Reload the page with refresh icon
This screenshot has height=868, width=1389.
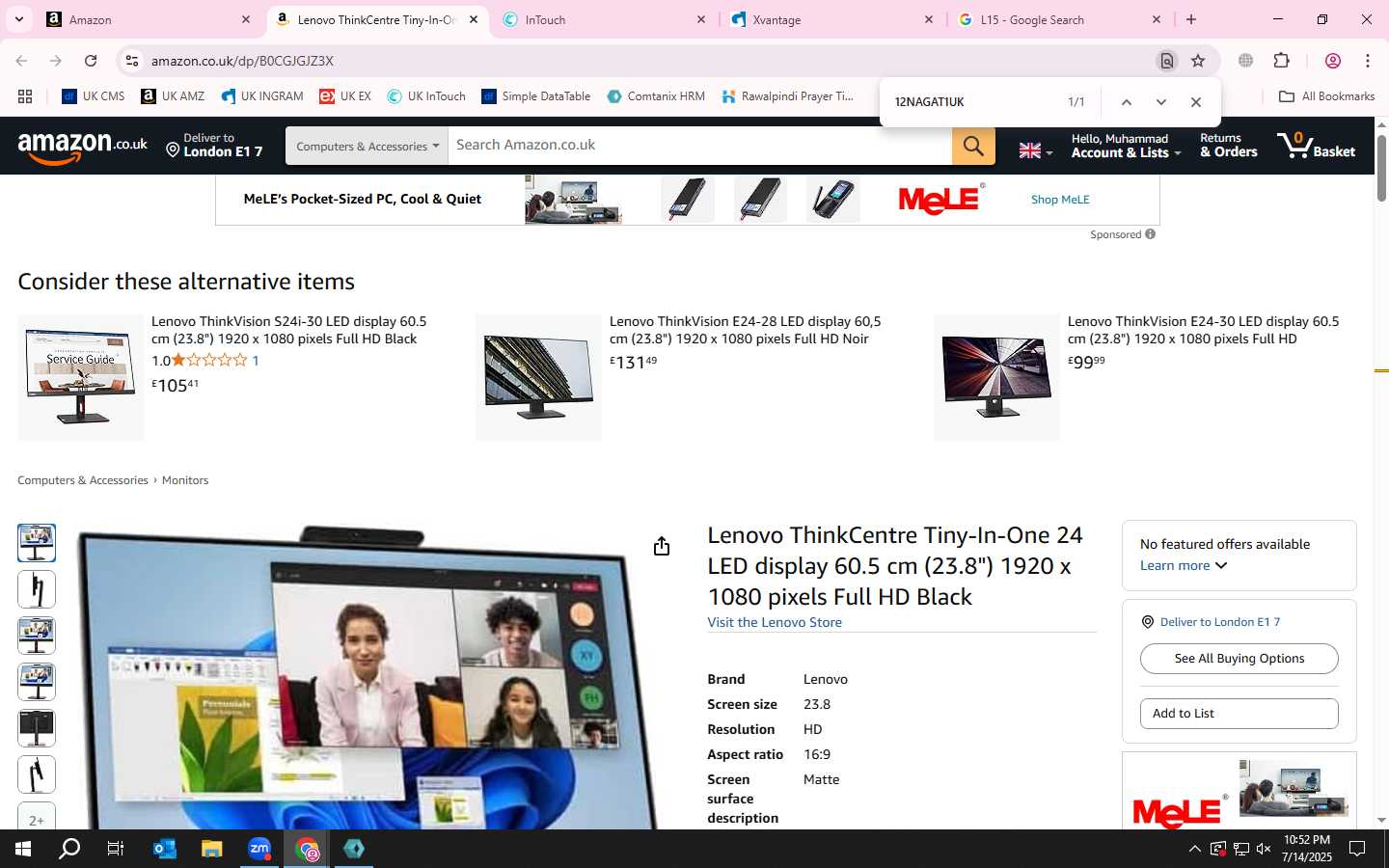pos(91,61)
